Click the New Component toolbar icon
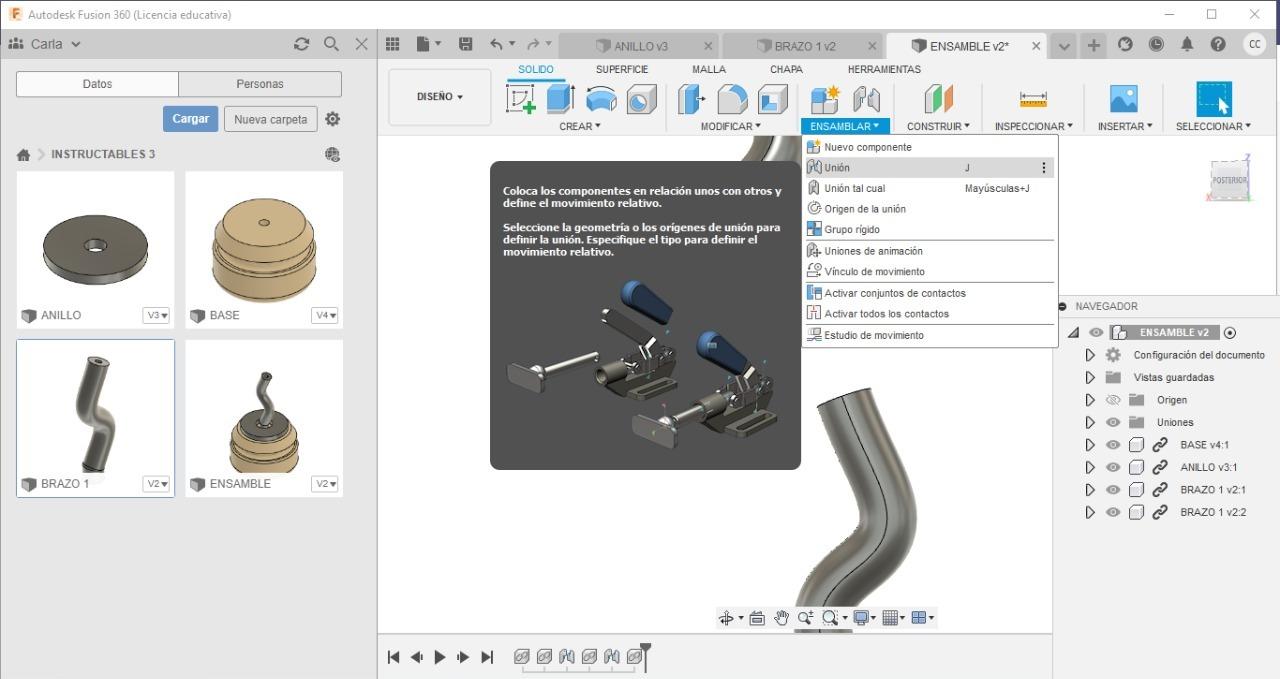 [825, 98]
